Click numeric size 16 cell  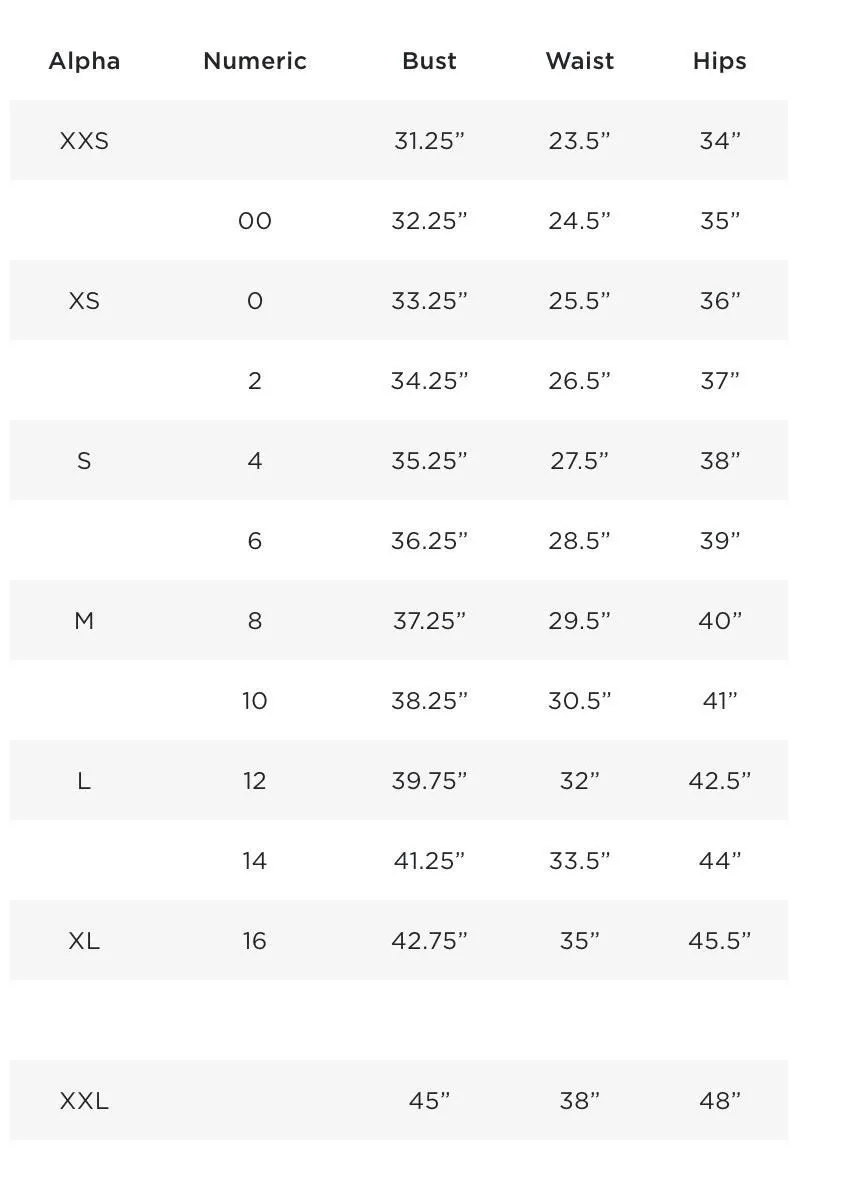coord(254,941)
